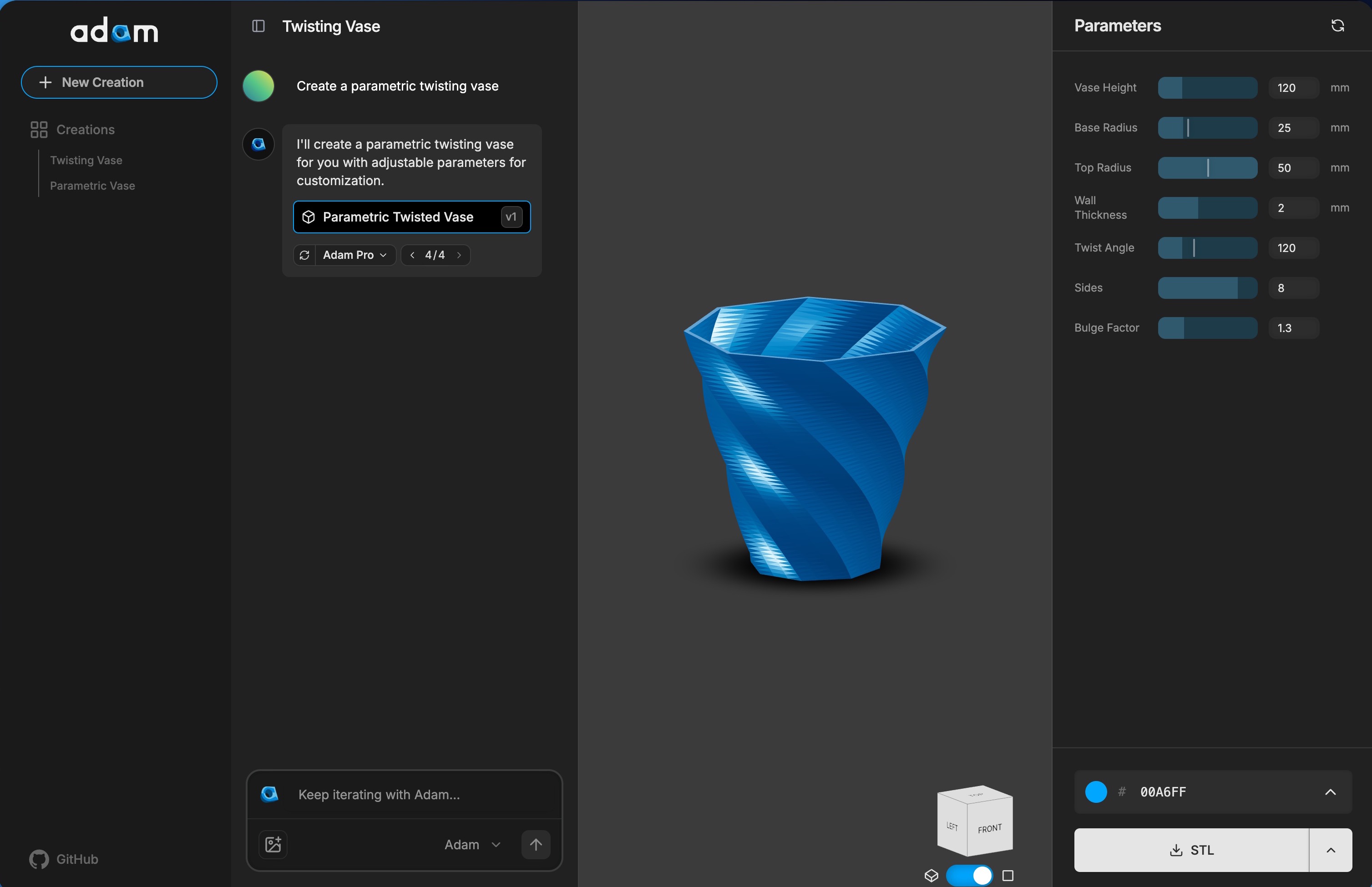Open the Twisting Vase creation
The image size is (1372, 887).
pyautogui.click(x=86, y=160)
